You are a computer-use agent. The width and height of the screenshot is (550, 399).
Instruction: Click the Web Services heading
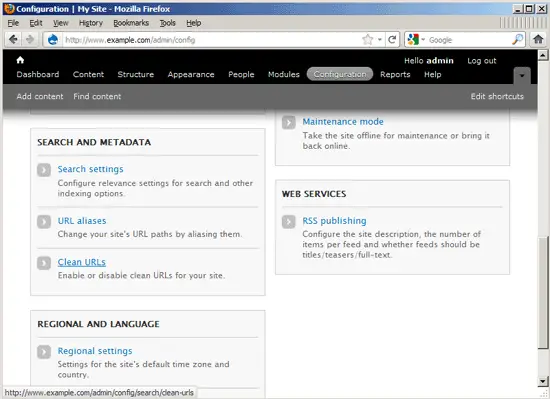pyautogui.click(x=314, y=194)
